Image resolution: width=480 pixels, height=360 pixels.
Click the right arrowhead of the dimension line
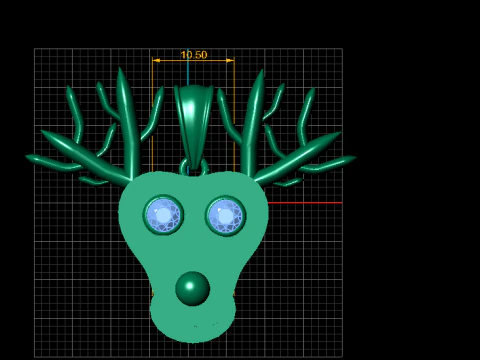[x=230, y=60]
